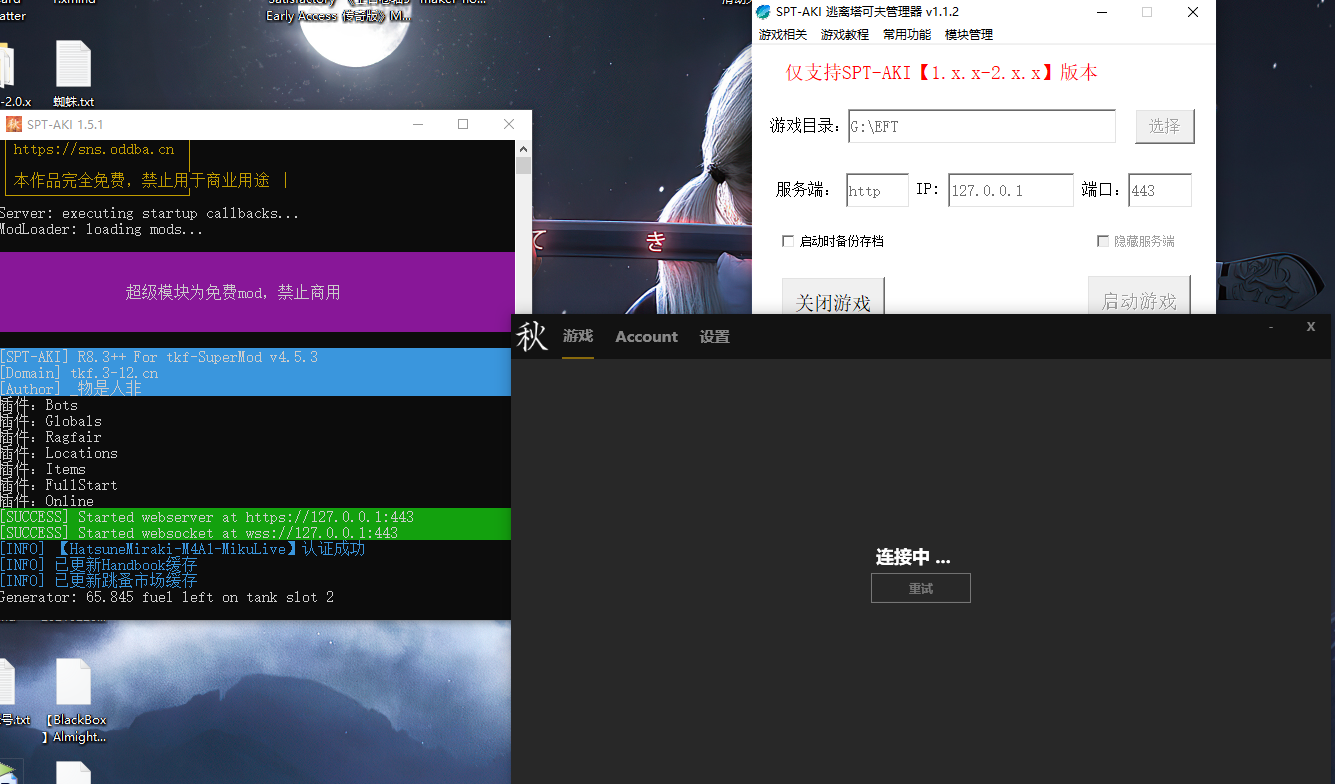Minimize the SPT-AKI manager window
This screenshot has height=784, width=1335.
[x=1101, y=12]
